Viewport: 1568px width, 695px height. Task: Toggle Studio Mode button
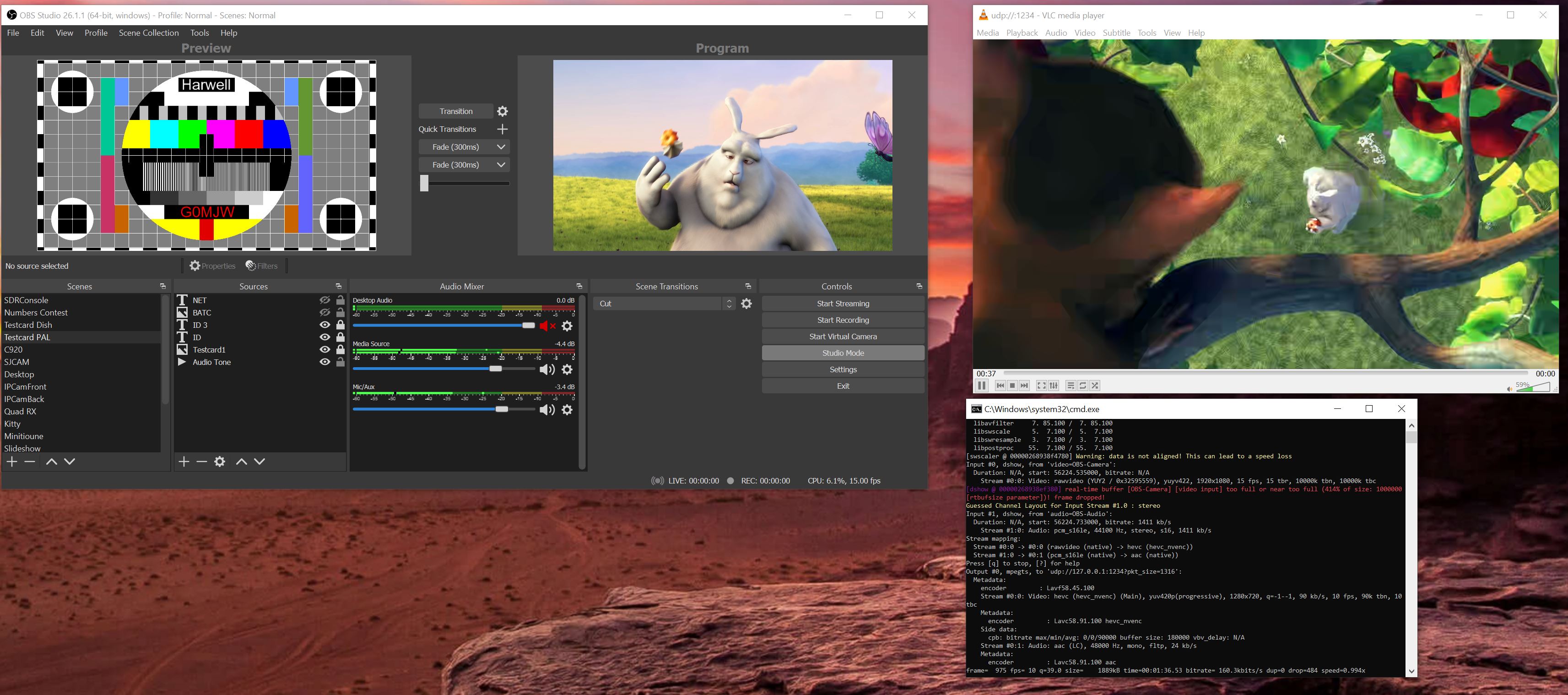click(x=843, y=353)
